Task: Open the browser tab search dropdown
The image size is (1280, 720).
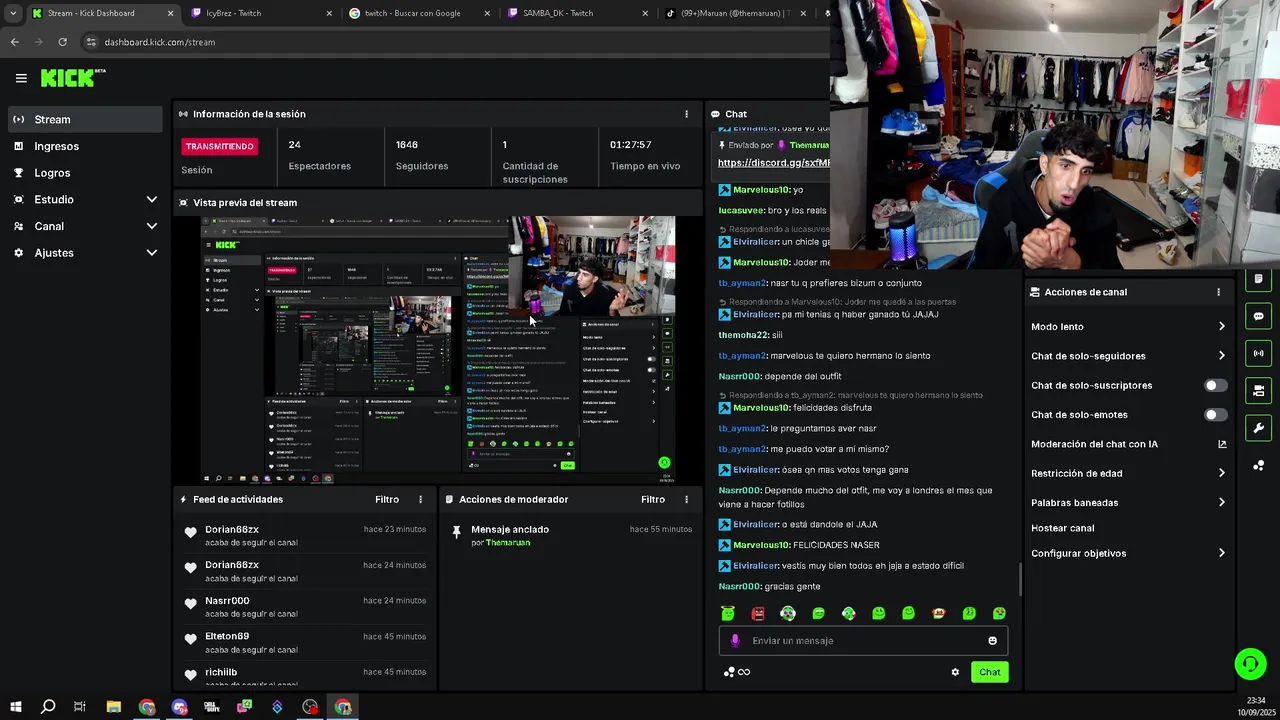Action: point(12,13)
